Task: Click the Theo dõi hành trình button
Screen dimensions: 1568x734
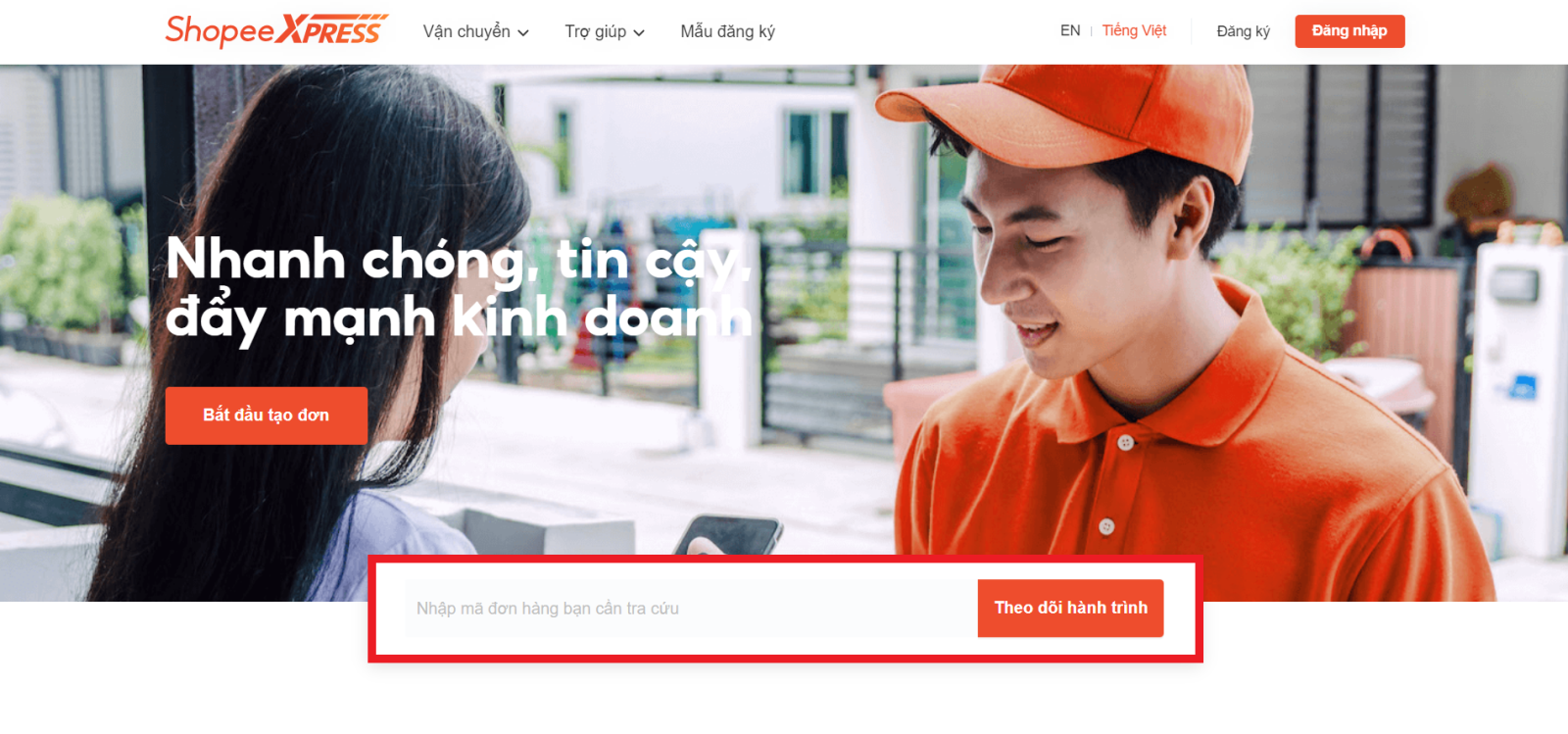Action: pyautogui.click(x=1070, y=609)
